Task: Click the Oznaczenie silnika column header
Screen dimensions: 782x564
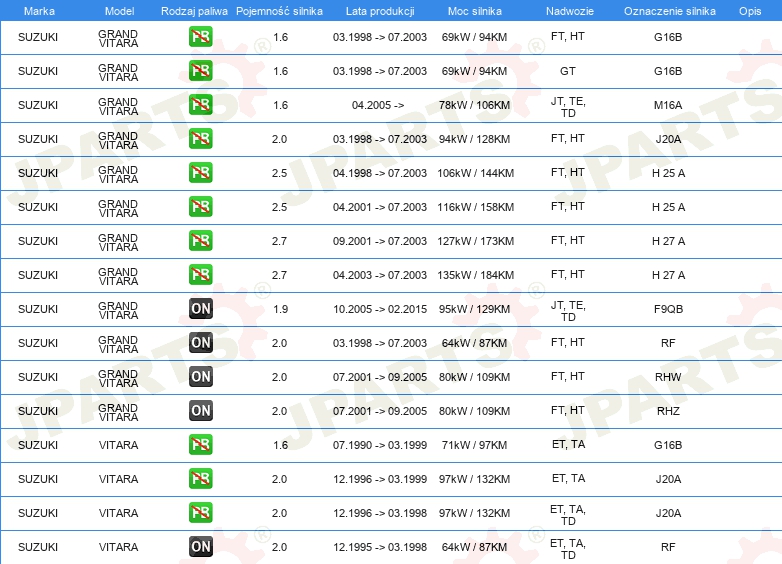Action: [x=670, y=11]
